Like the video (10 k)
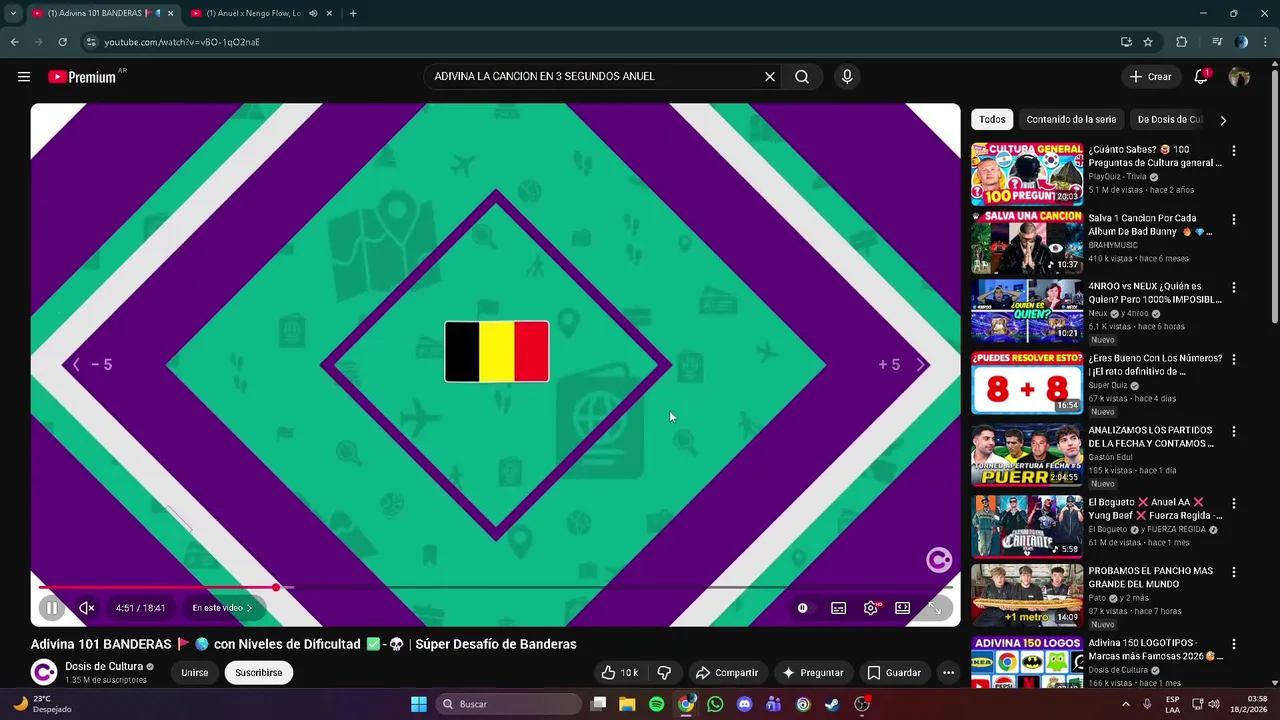The height and width of the screenshot is (720, 1280). 619,673
